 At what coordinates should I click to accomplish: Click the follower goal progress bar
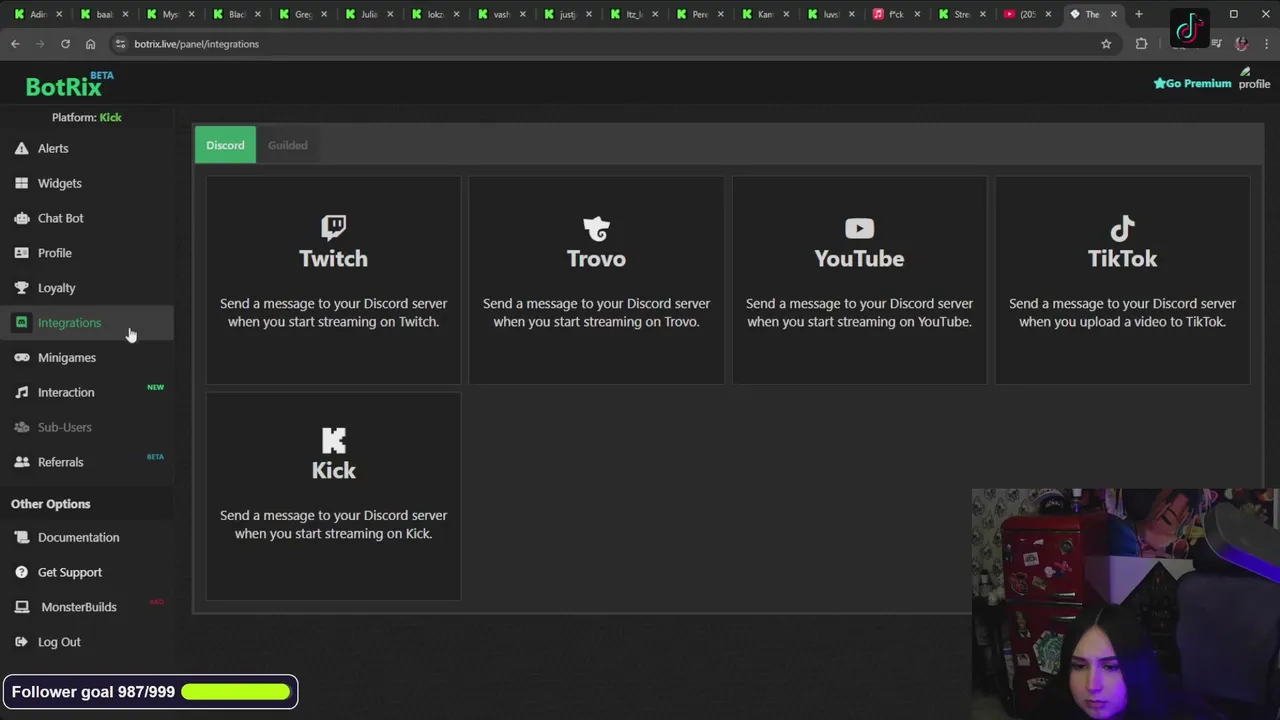click(x=236, y=692)
